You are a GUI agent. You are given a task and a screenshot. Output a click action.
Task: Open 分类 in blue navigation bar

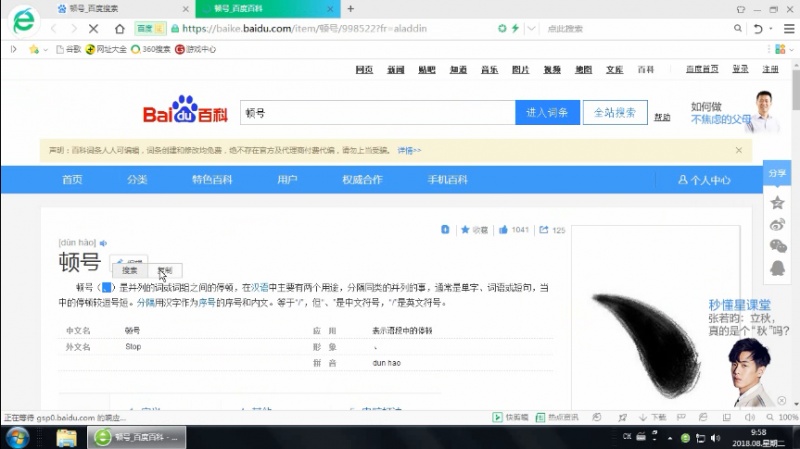click(137, 180)
